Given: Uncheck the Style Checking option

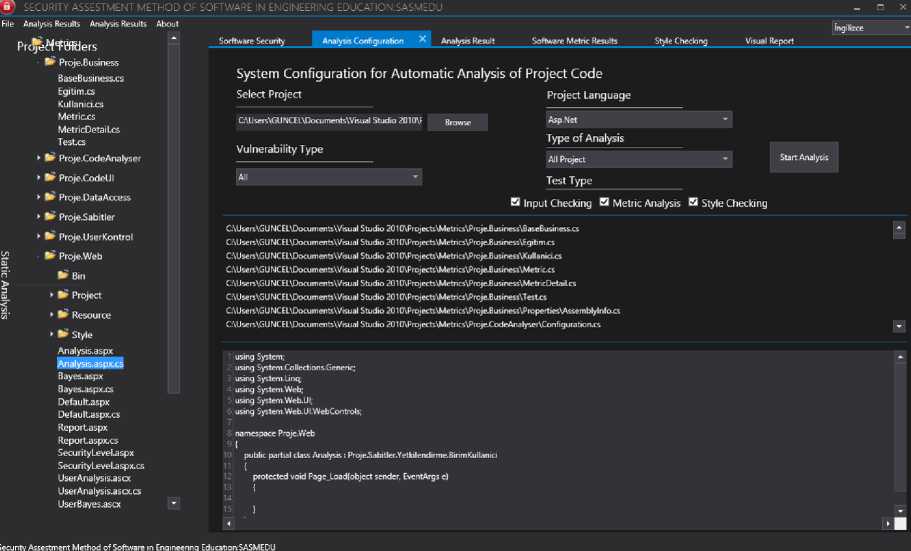Looking at the screenshot, I should pyautogui.click(x=693, y=202).
